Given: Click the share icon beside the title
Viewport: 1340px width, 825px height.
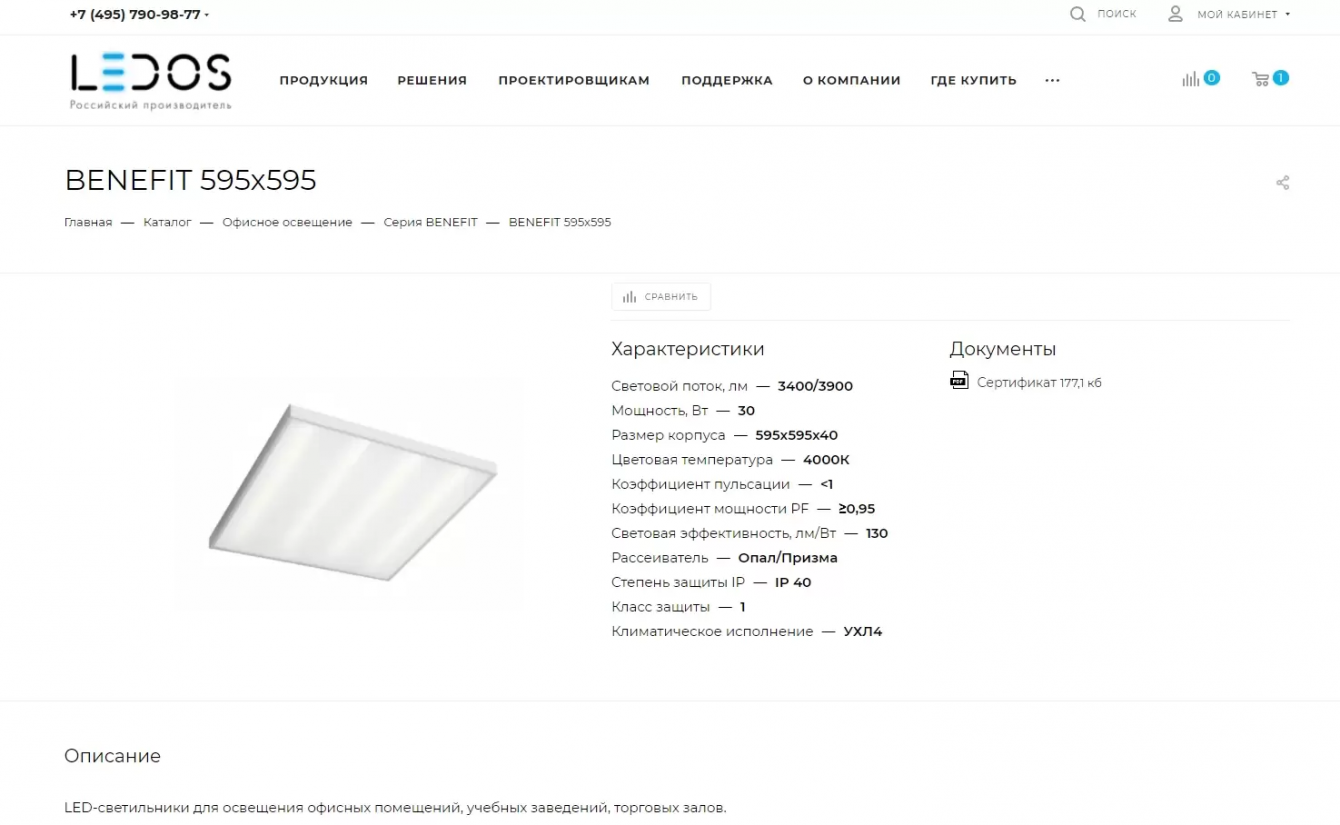Looking at the screenshot, I should click(1282, 183).
